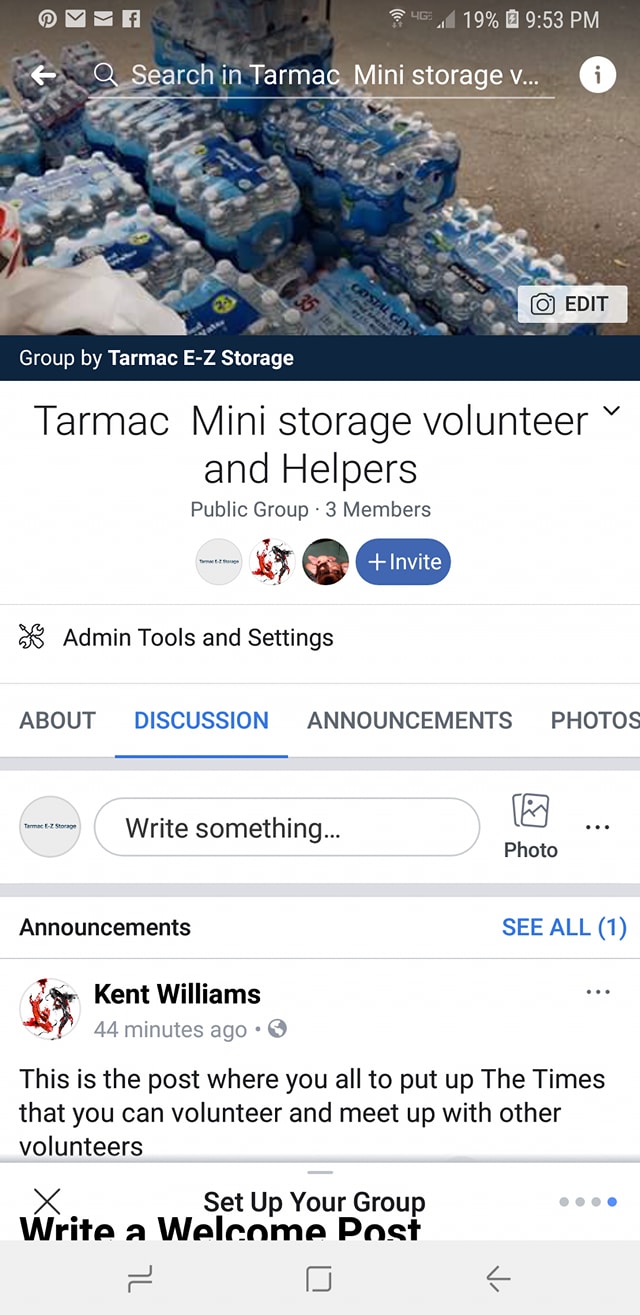
Task: Expand the group title dropdown chevron
Action: [613, 411]
